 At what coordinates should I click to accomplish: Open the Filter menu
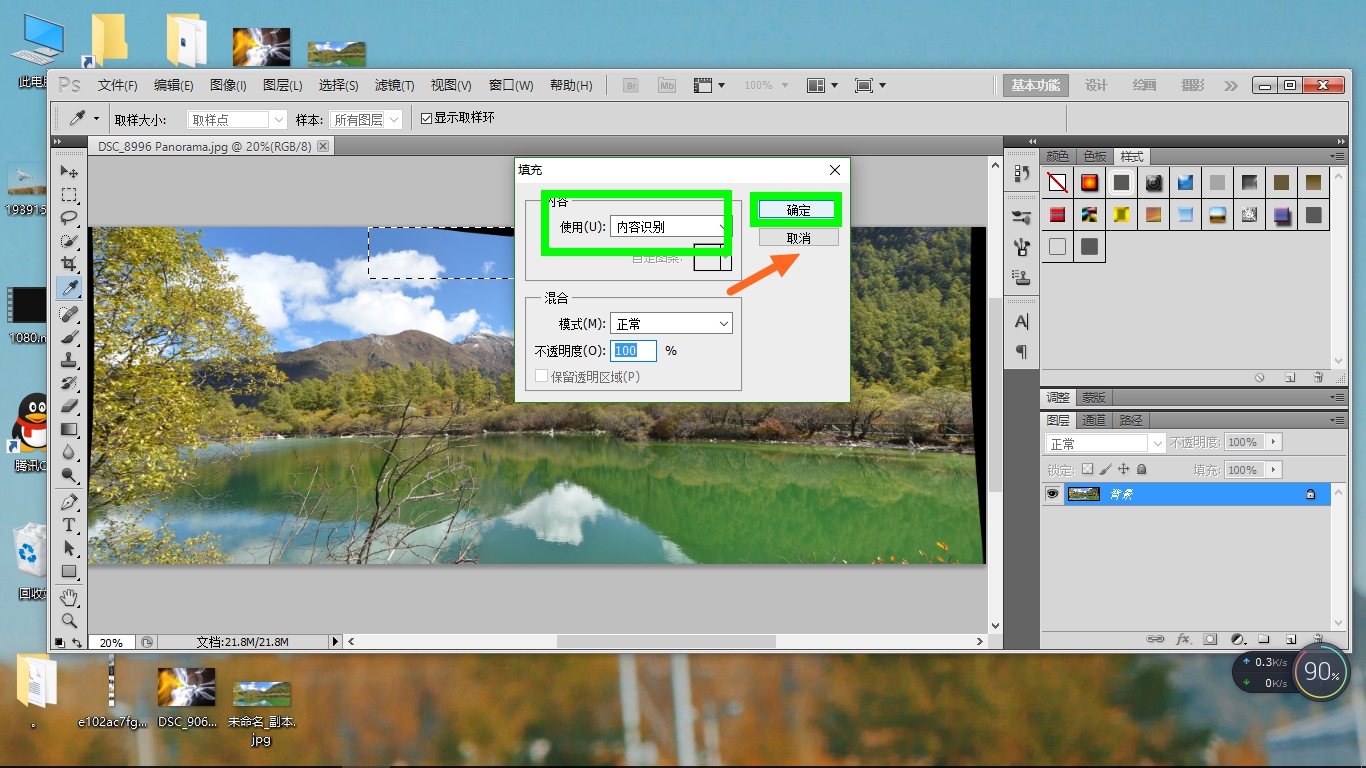pos(395,85)
